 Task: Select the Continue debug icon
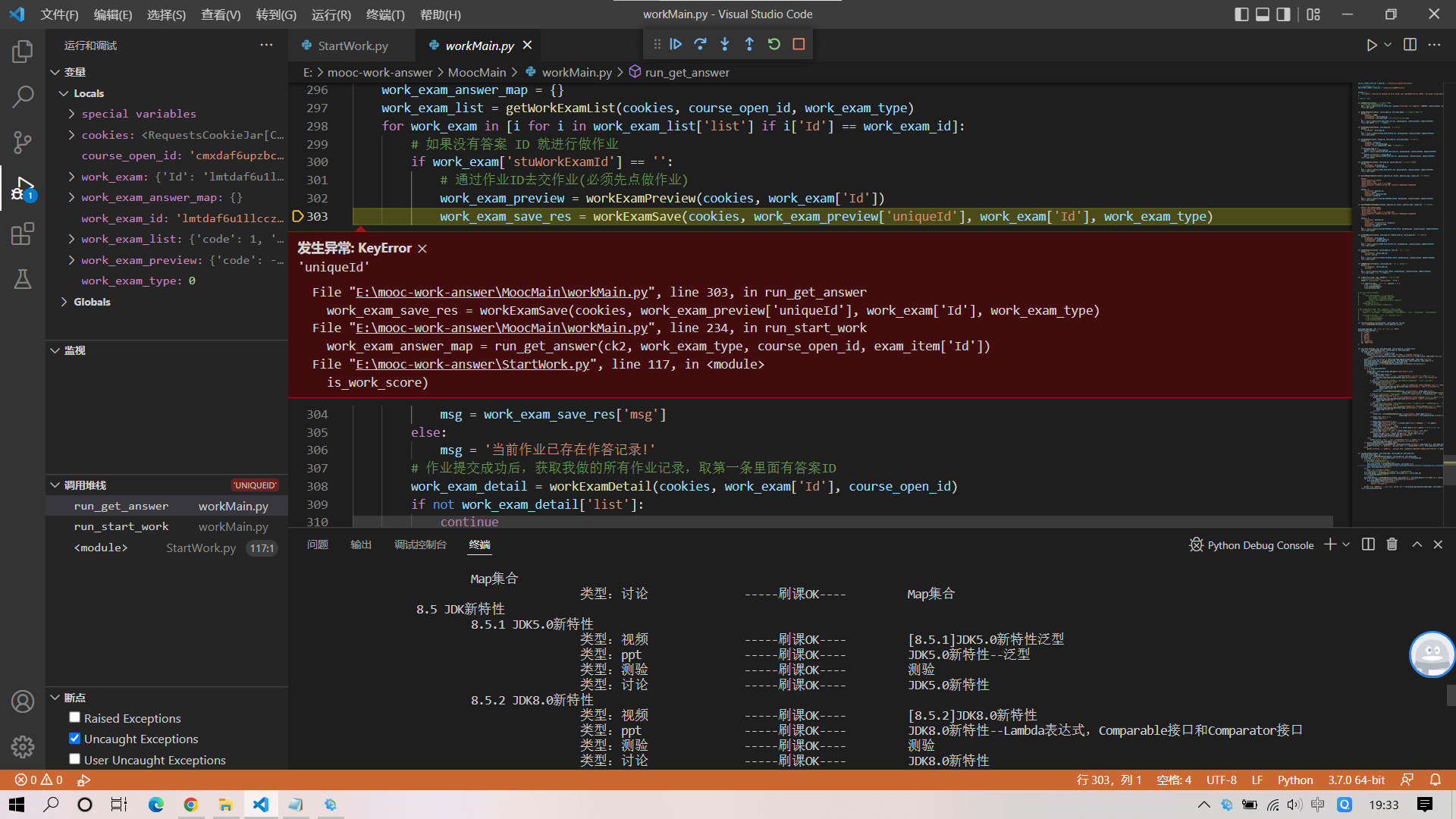tap(676, 44)
